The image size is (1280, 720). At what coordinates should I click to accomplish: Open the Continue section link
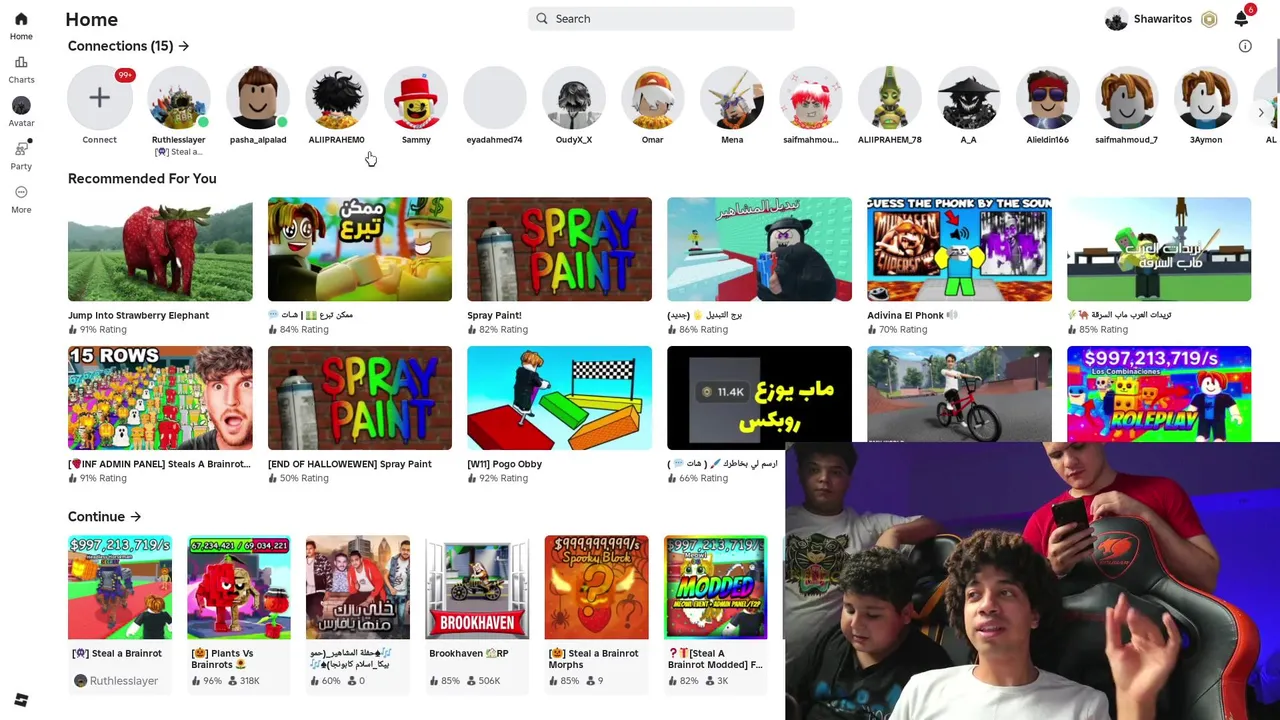click(x=104, y=517)
